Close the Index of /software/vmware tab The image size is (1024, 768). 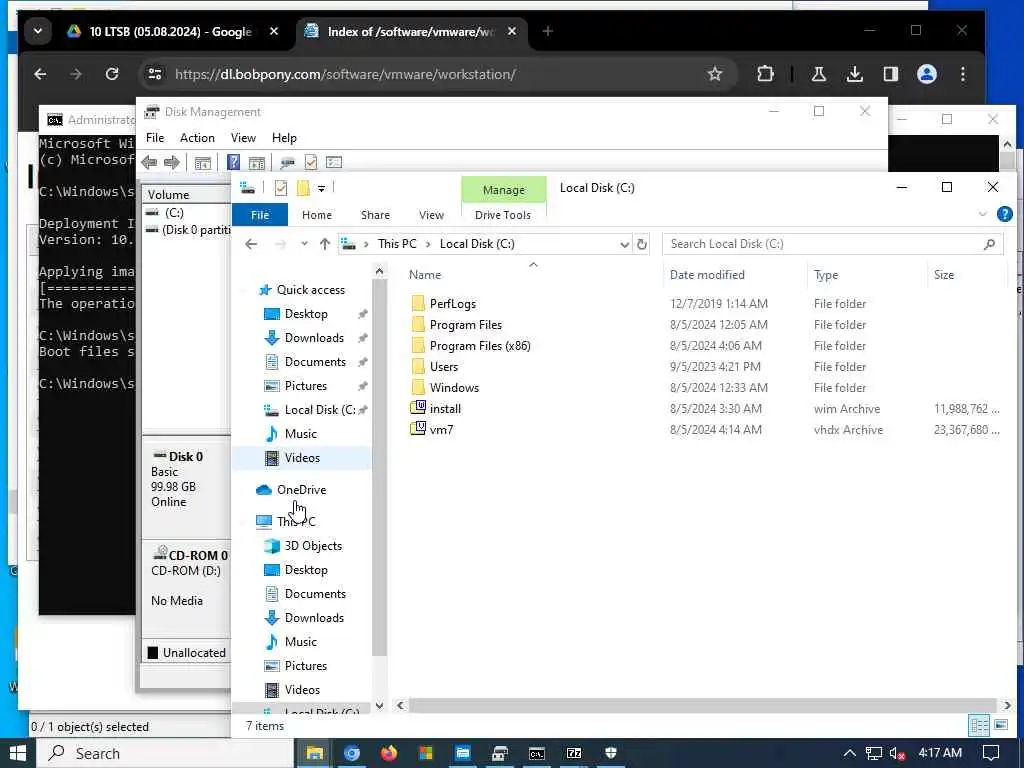(x=512, y=31)
